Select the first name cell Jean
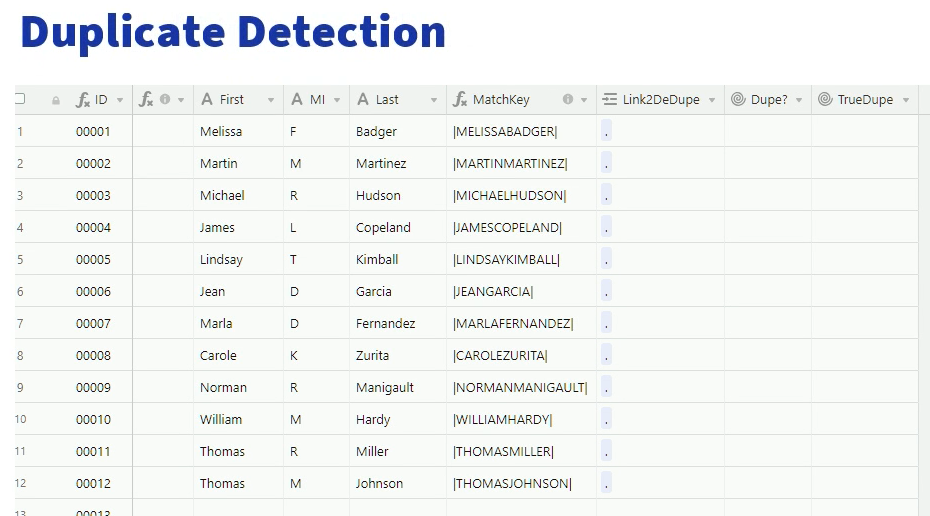The image size is (930, 516). [238, 291]
